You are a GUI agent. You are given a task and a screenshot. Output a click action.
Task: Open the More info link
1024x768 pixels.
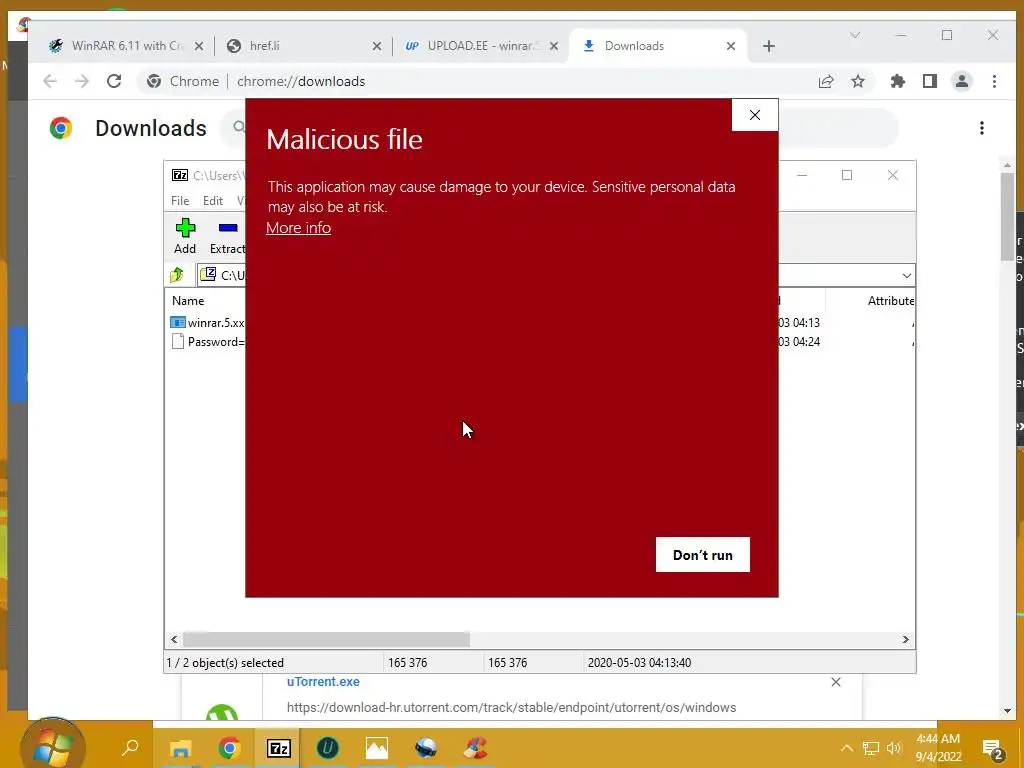click(x=298, y=228)
